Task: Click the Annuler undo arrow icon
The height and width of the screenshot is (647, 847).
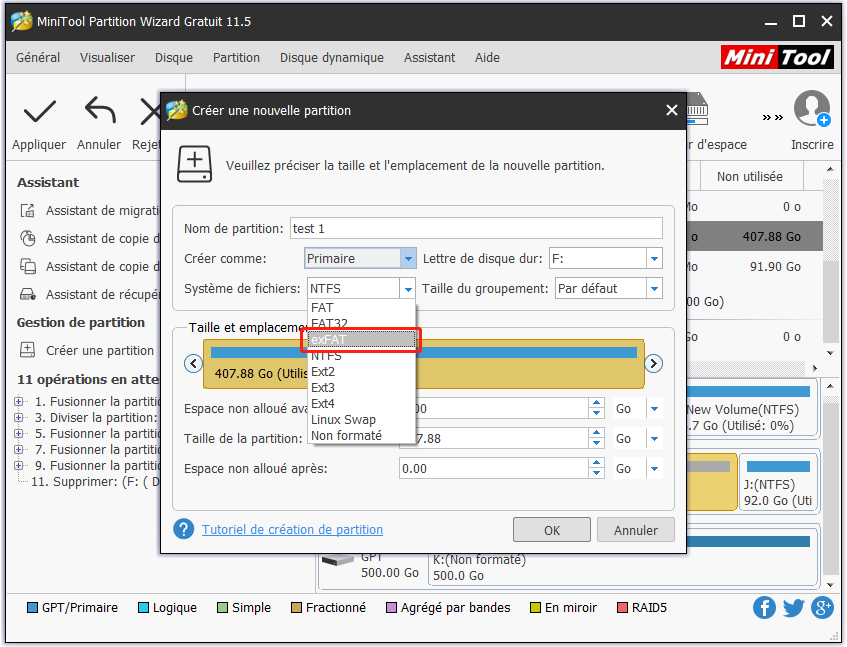Action: click(x=100, y=110)
